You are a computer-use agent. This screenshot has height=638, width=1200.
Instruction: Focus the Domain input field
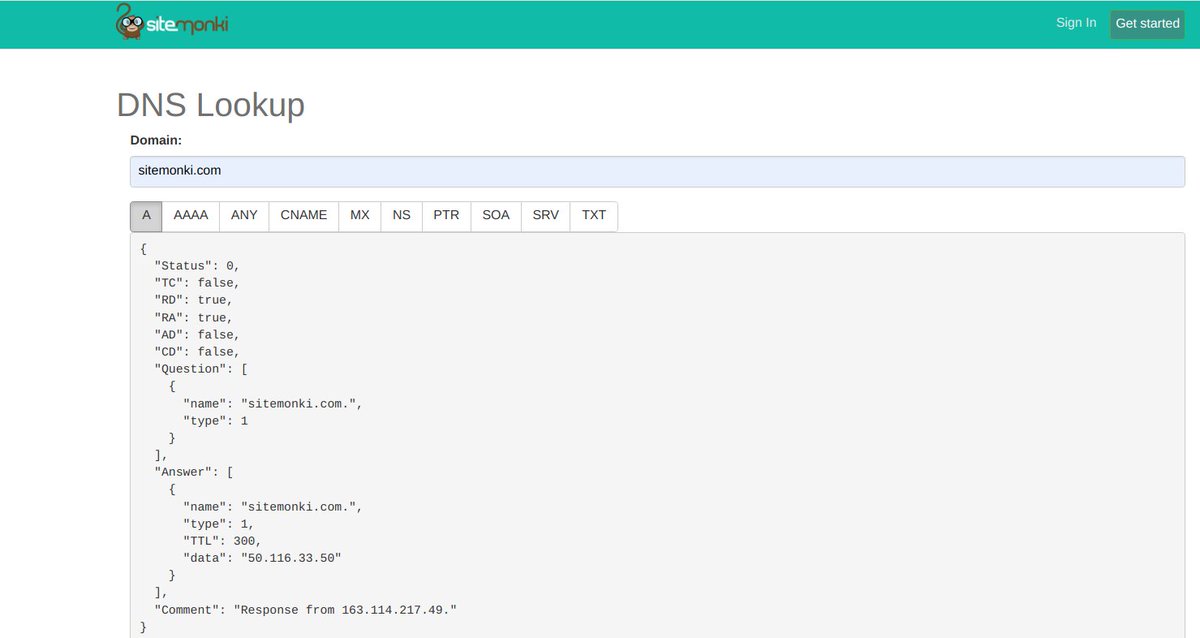(x=657, y=171)
